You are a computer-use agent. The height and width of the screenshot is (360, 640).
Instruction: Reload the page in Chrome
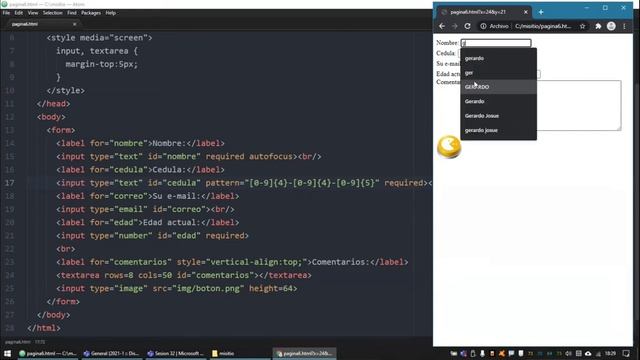point(467,26)
